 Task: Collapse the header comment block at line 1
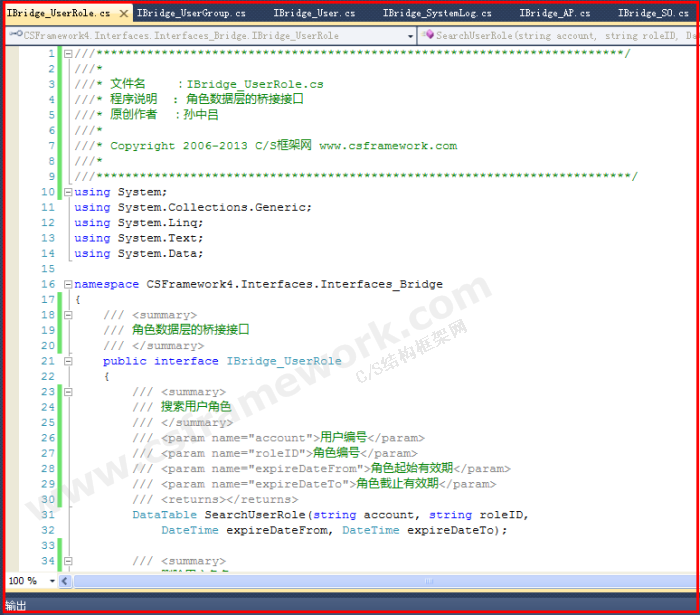(67, 53)
